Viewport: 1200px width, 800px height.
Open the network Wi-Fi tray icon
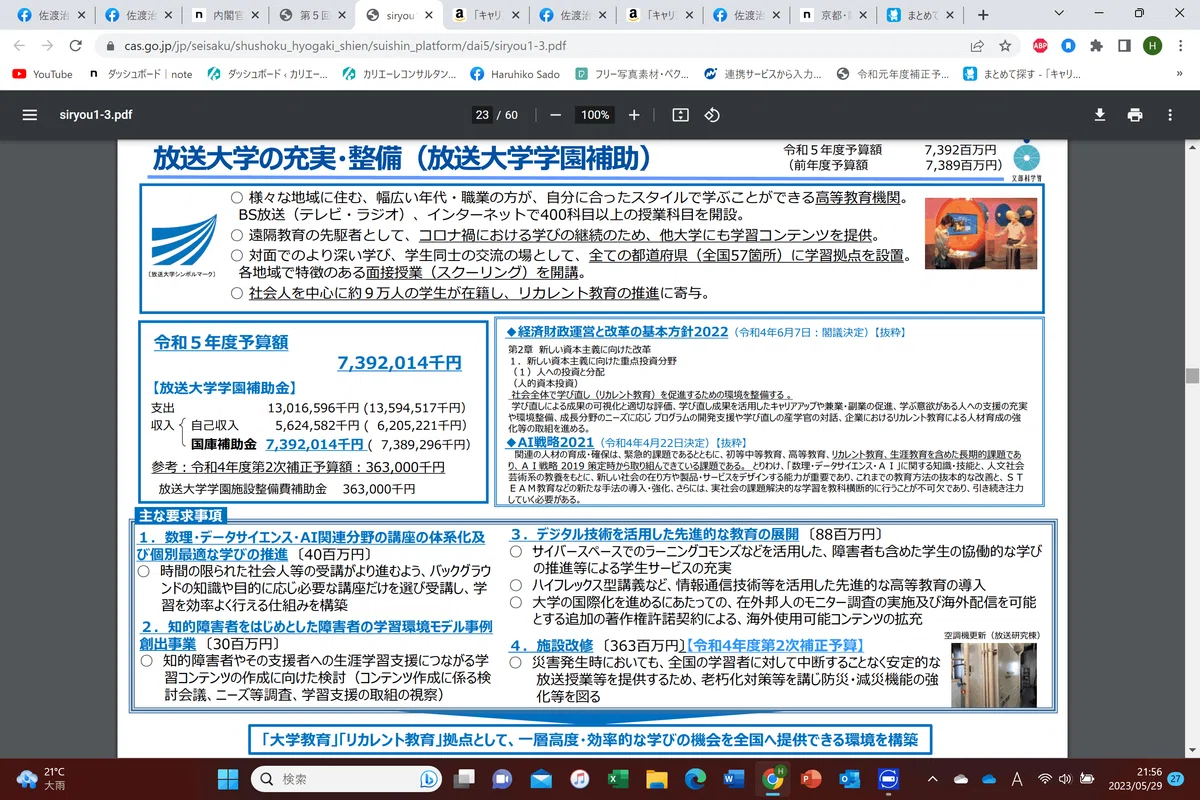(x=1046, y=779)
